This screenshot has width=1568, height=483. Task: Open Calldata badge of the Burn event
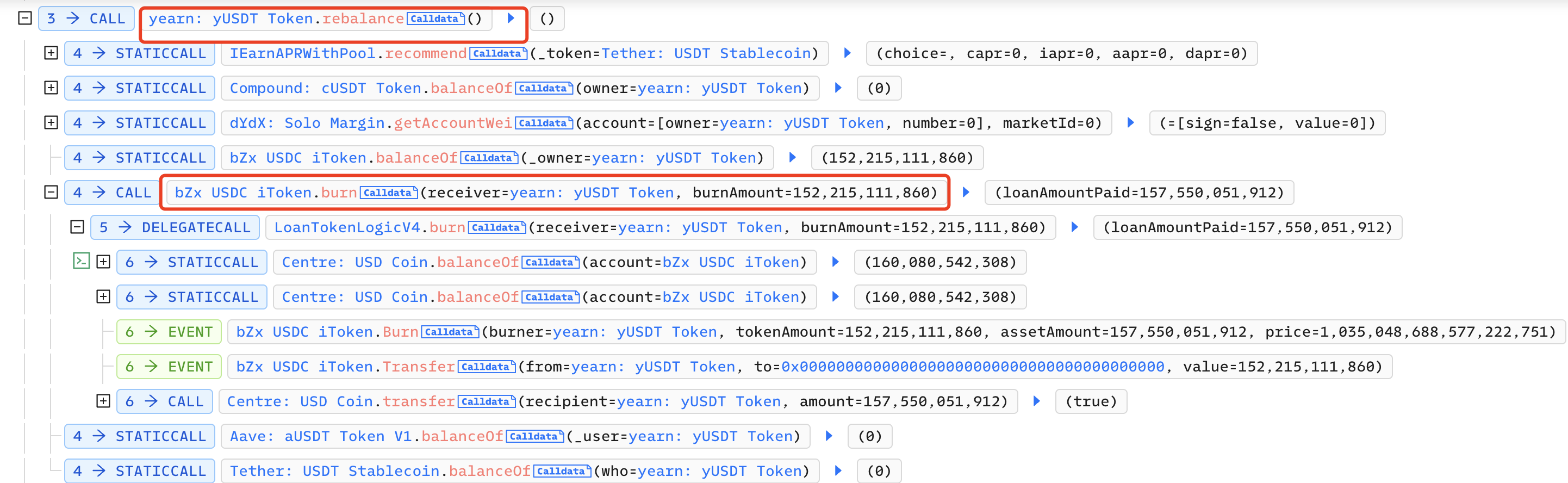[450, 332]
